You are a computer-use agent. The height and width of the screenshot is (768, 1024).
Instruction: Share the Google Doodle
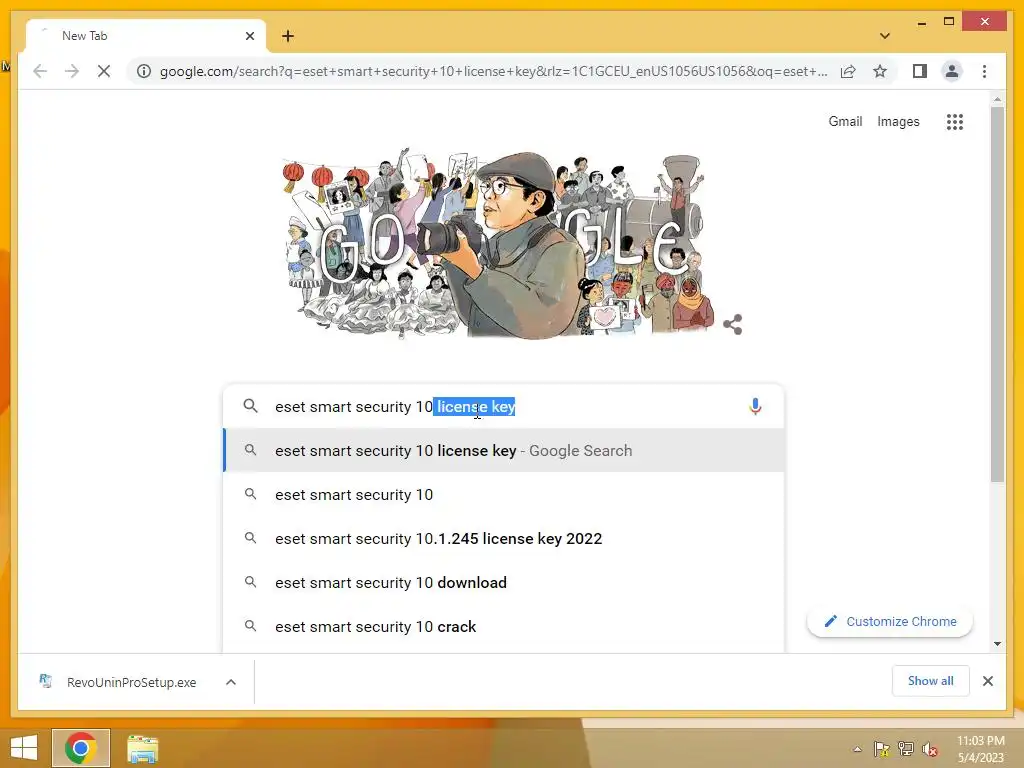[733, 325]
